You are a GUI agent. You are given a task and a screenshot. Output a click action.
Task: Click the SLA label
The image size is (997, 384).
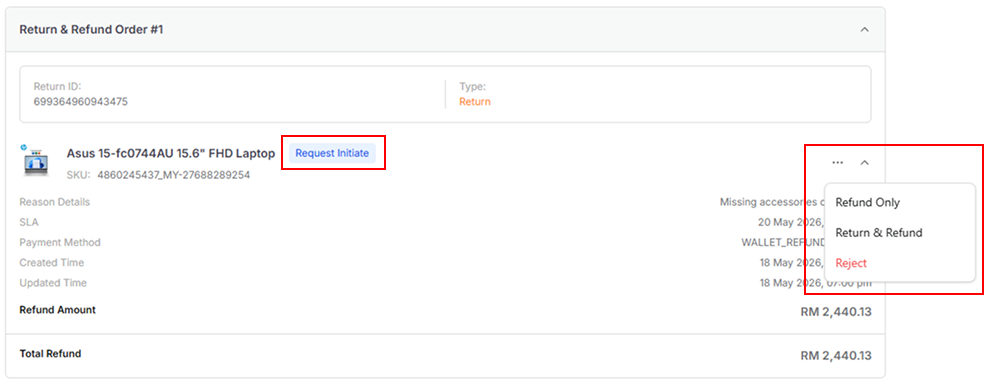(x=29, y=223)
